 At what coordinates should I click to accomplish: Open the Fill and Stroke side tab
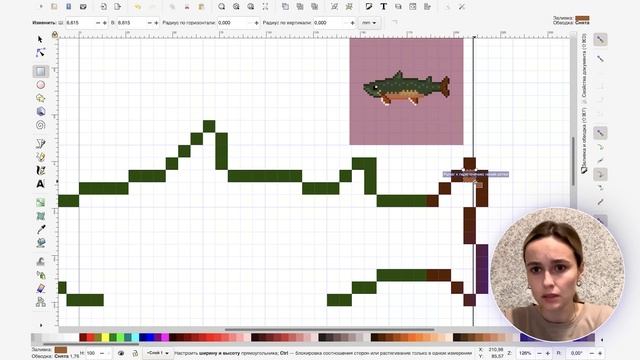point(584,141)
